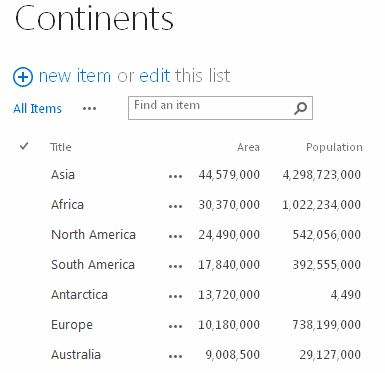Click population value 738,199,000
The image size is (385, 373).
tap(327, 325)
